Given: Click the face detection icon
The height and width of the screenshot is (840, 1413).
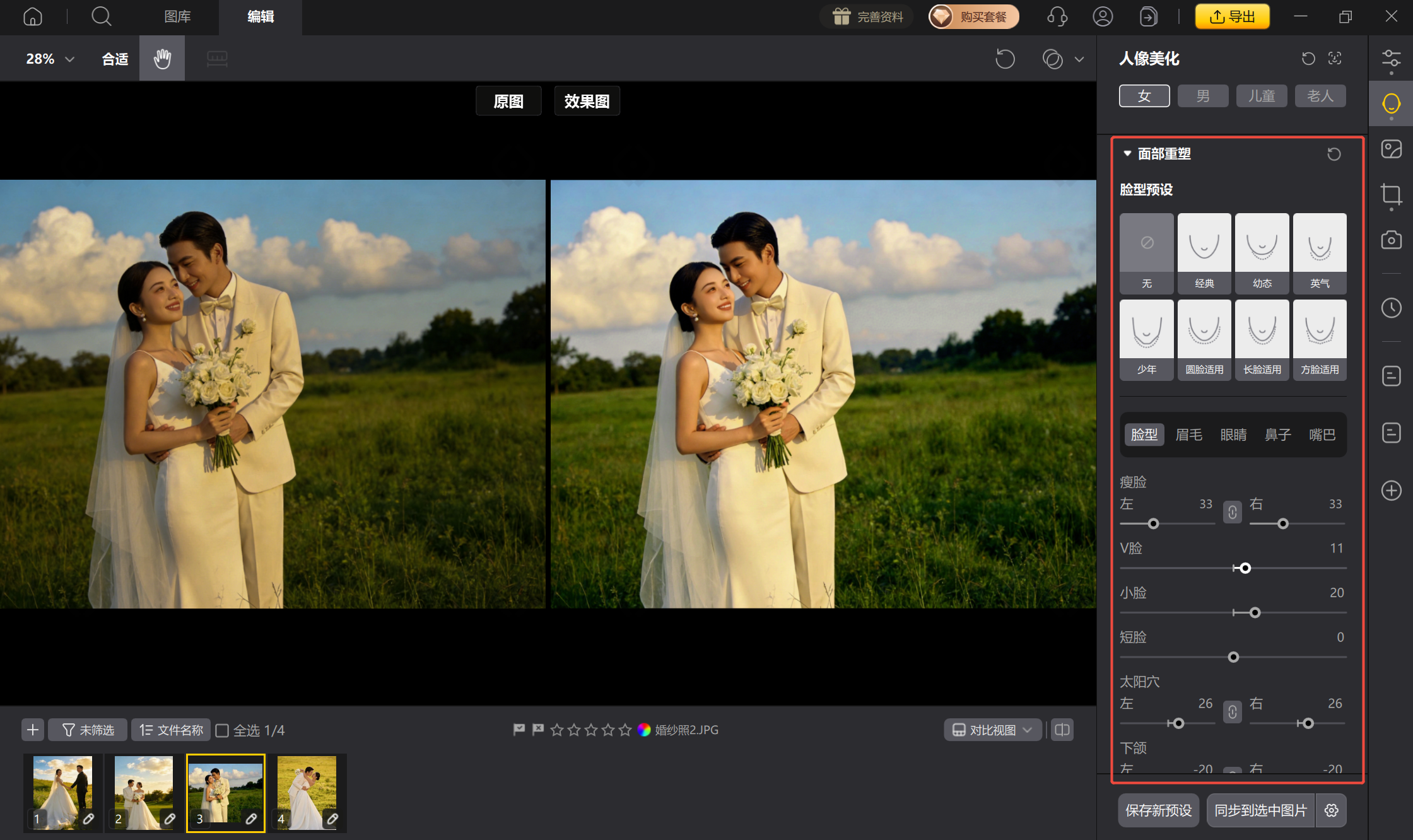Looking at the screenshot, I should tap(1335, 59).
